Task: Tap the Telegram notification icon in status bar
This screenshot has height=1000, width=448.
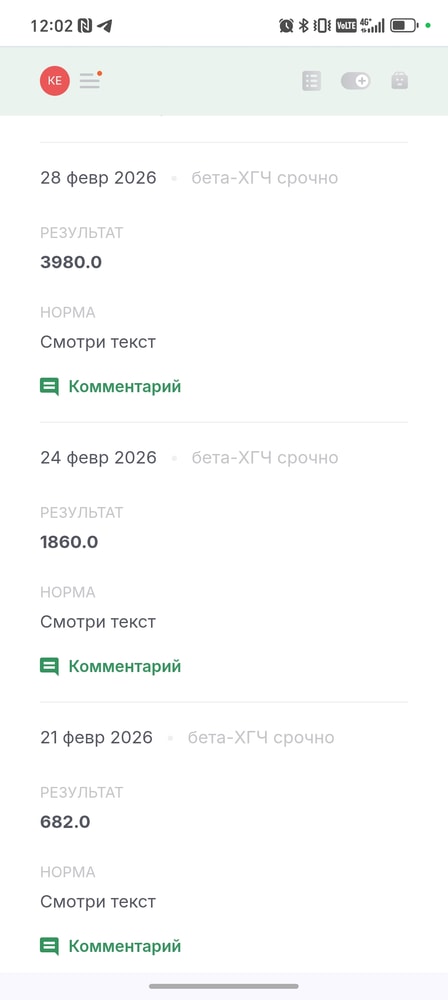Action: coord(105,26)
